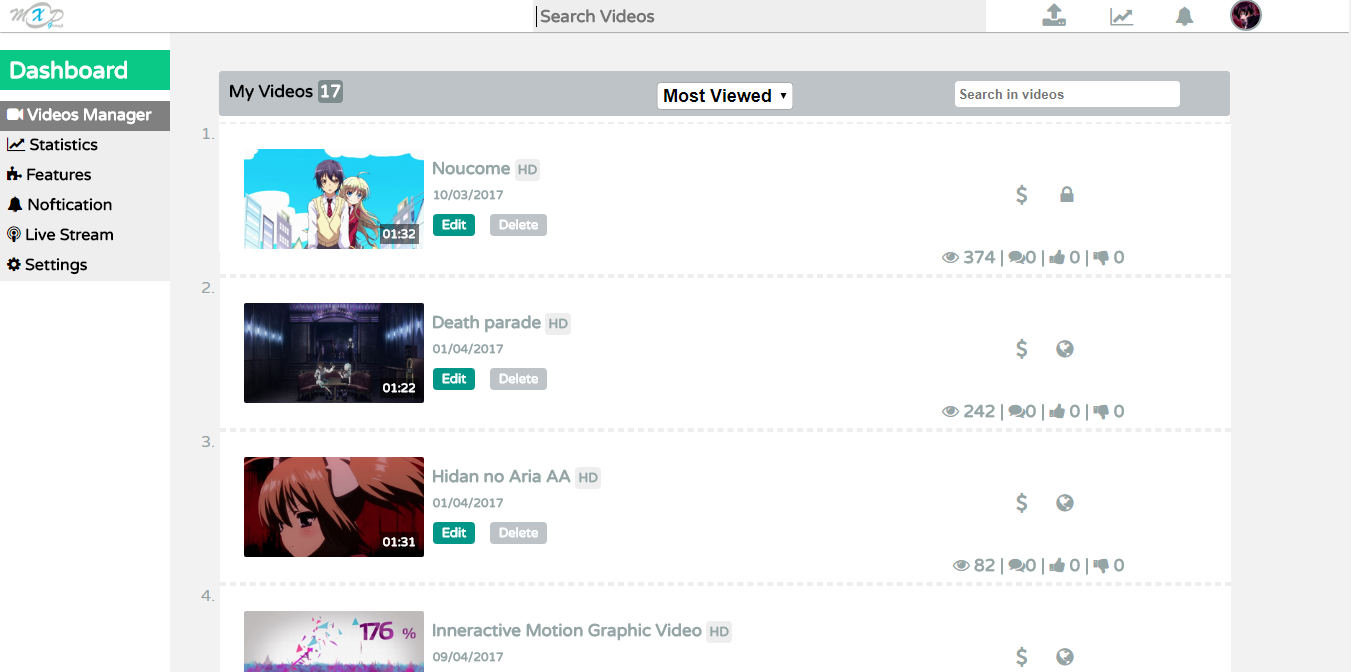Screen dimensions: 1351x672
Task: Click the Inneractive Motion Graphic Video title
Action: [567, 631]
